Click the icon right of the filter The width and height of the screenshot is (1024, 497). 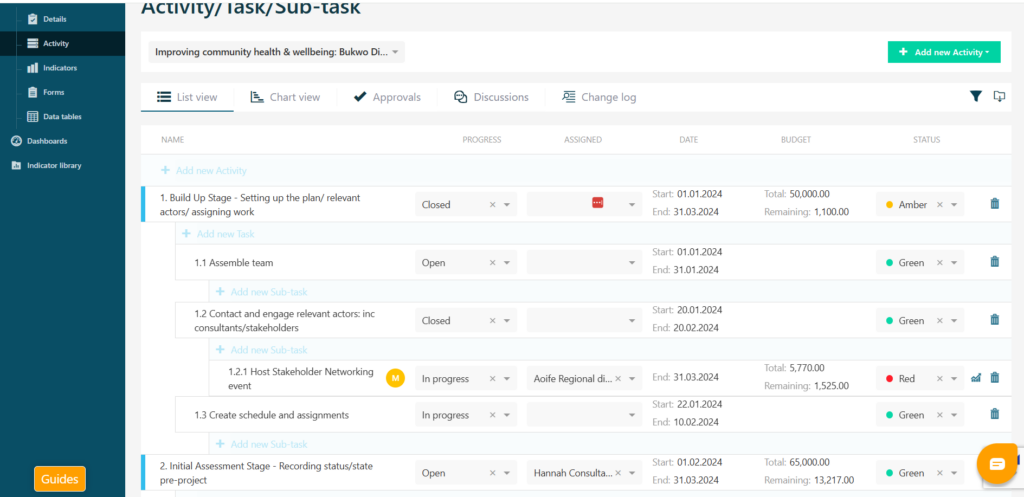click(998, 96)
